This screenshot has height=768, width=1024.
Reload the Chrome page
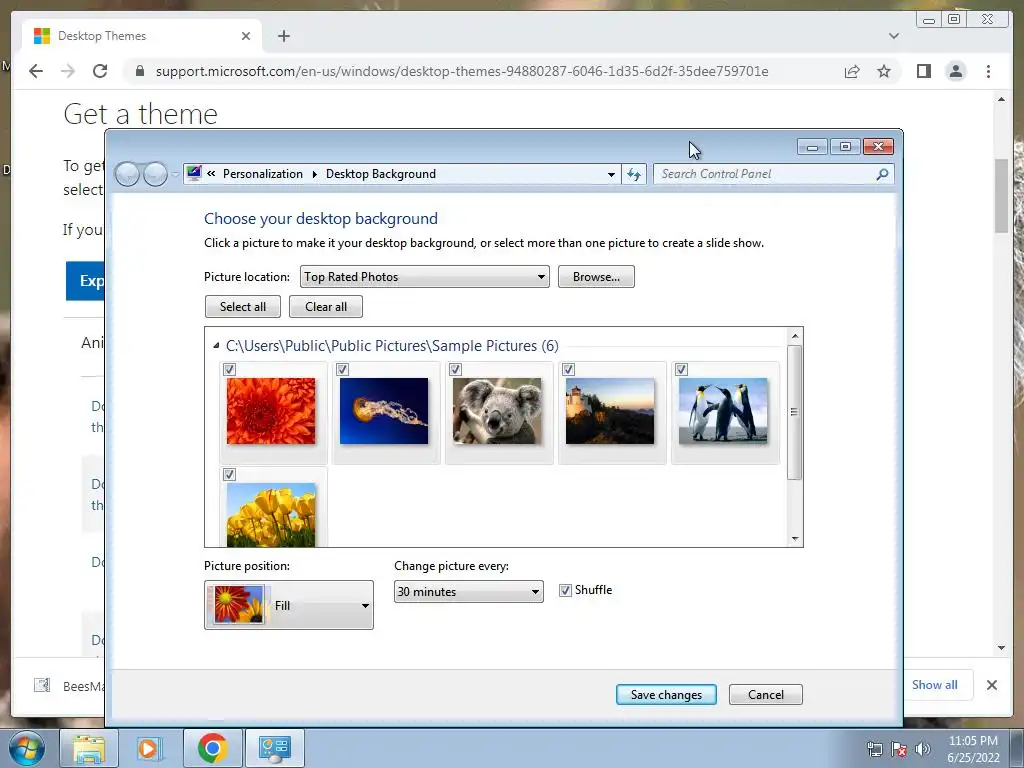[100, 71]
